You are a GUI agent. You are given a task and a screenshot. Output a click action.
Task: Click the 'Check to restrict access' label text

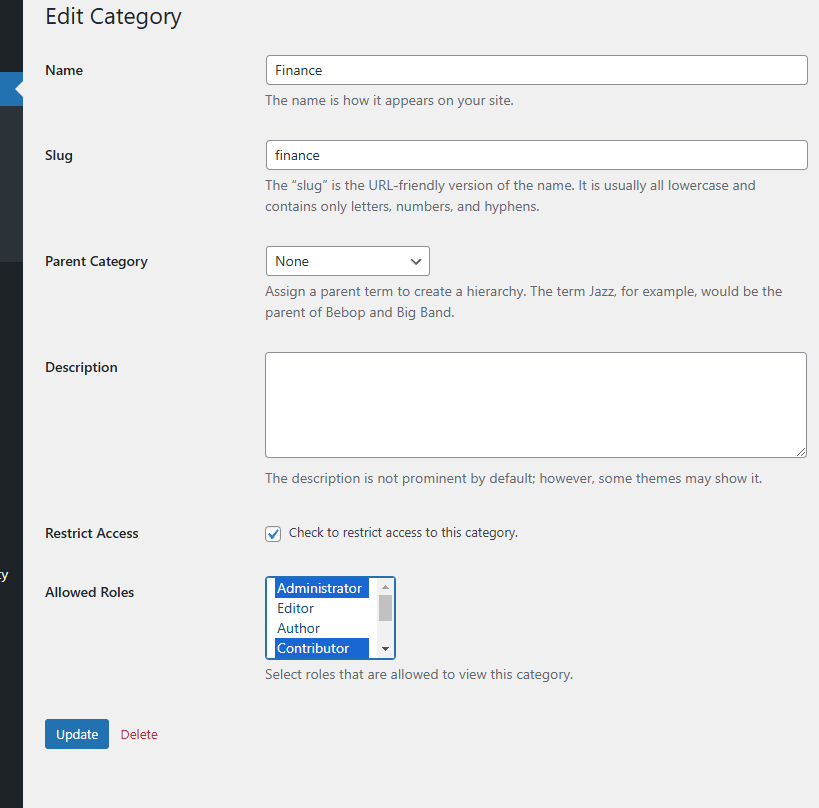point(402,533)
